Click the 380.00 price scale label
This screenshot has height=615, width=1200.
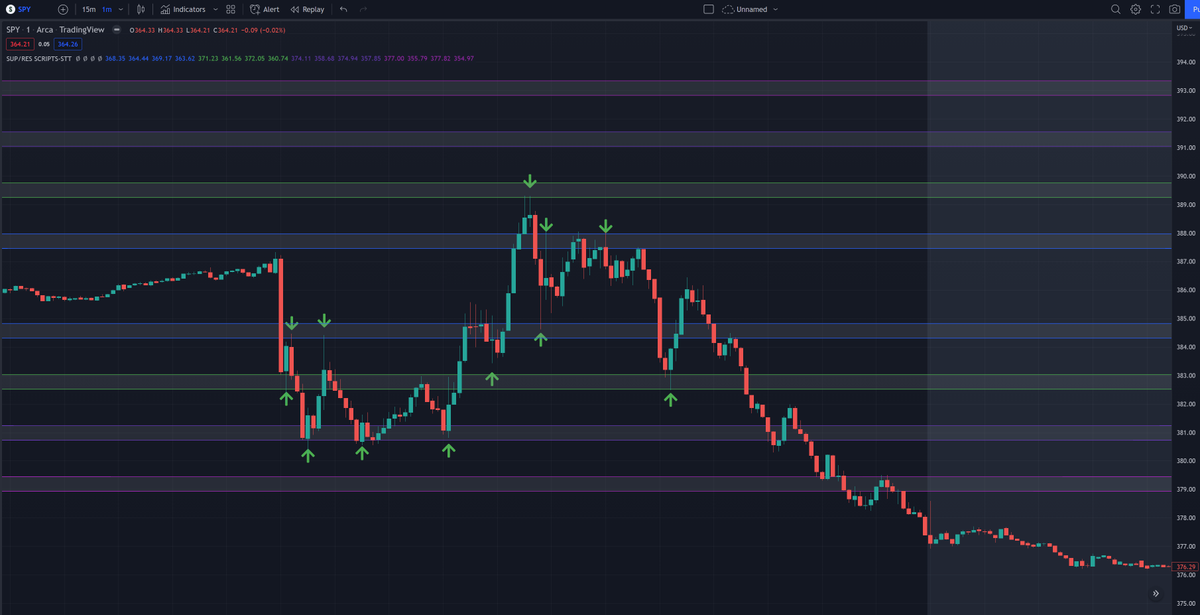point(1186,461)
